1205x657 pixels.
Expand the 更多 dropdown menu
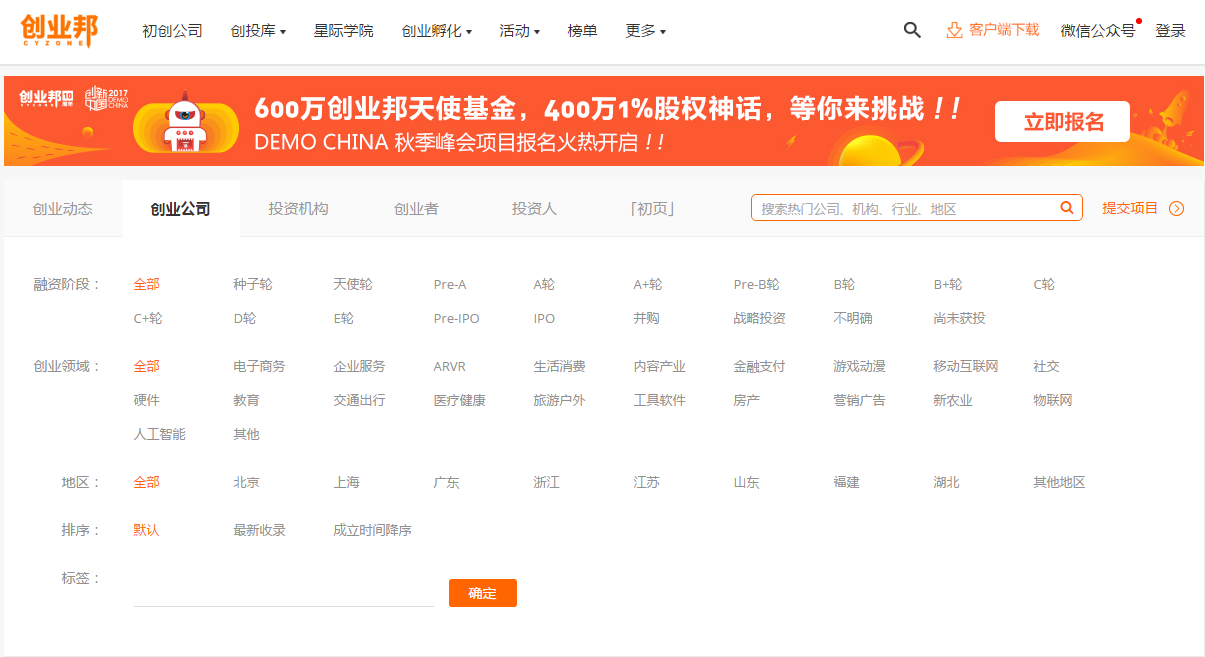tap(646, 31)
